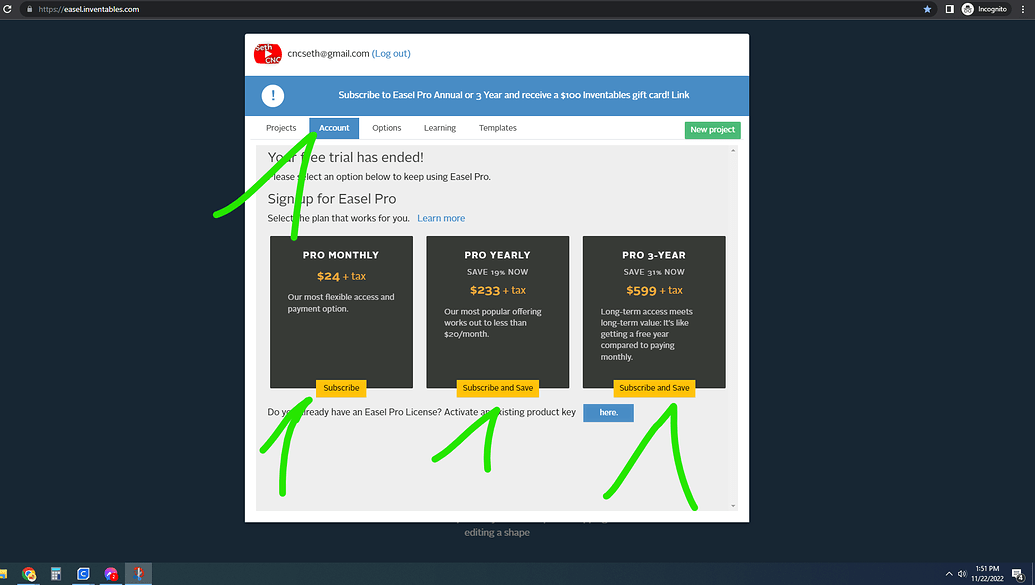Switch to the Projects tab
The width and height of the screenshot is (1035, 585).
tap(281, 127)
